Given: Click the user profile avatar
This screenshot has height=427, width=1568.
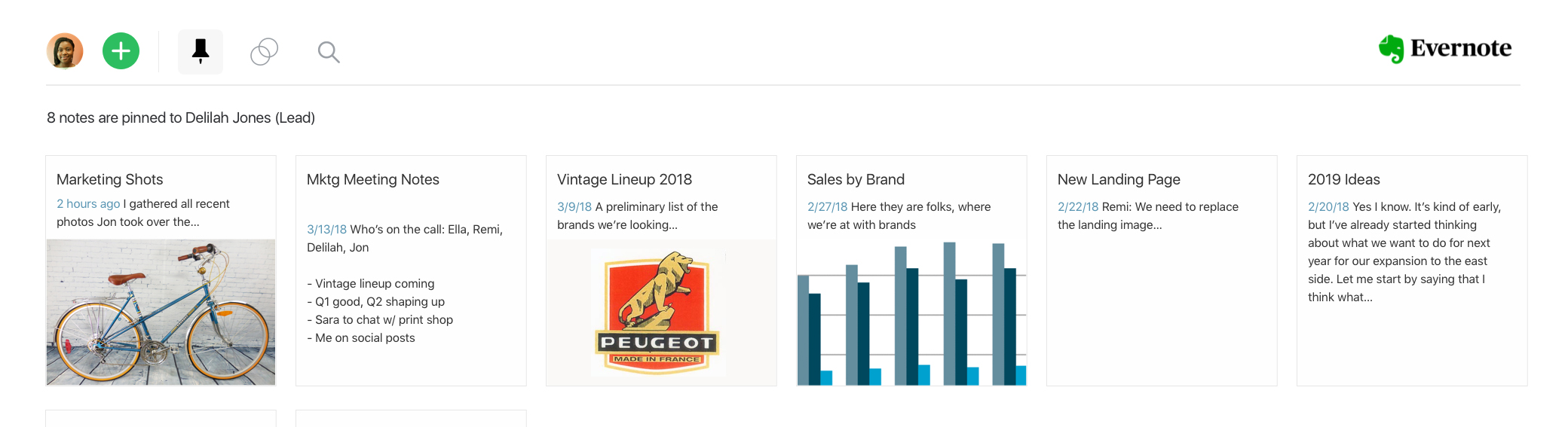Looking at the screenshot, I should pyautogui.click(x=65, y=51).
